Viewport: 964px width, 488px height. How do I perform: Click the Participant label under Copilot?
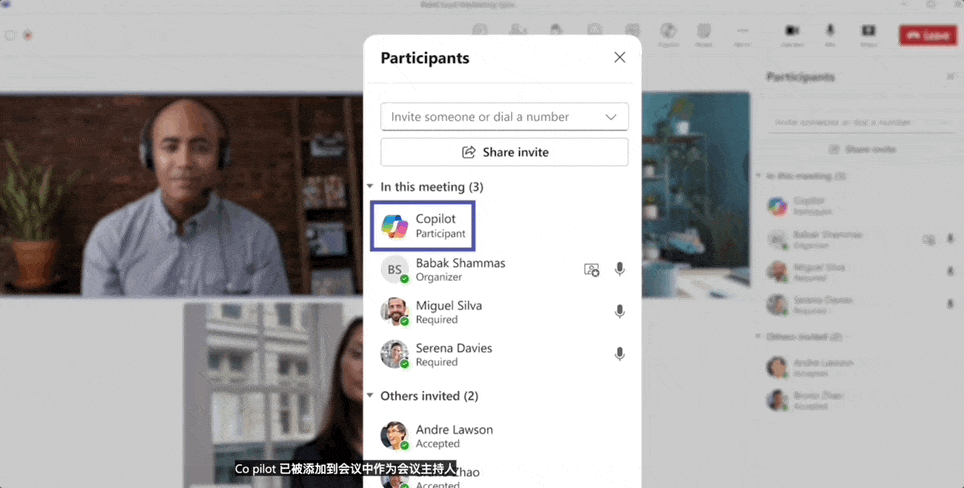tap(440, 234)
